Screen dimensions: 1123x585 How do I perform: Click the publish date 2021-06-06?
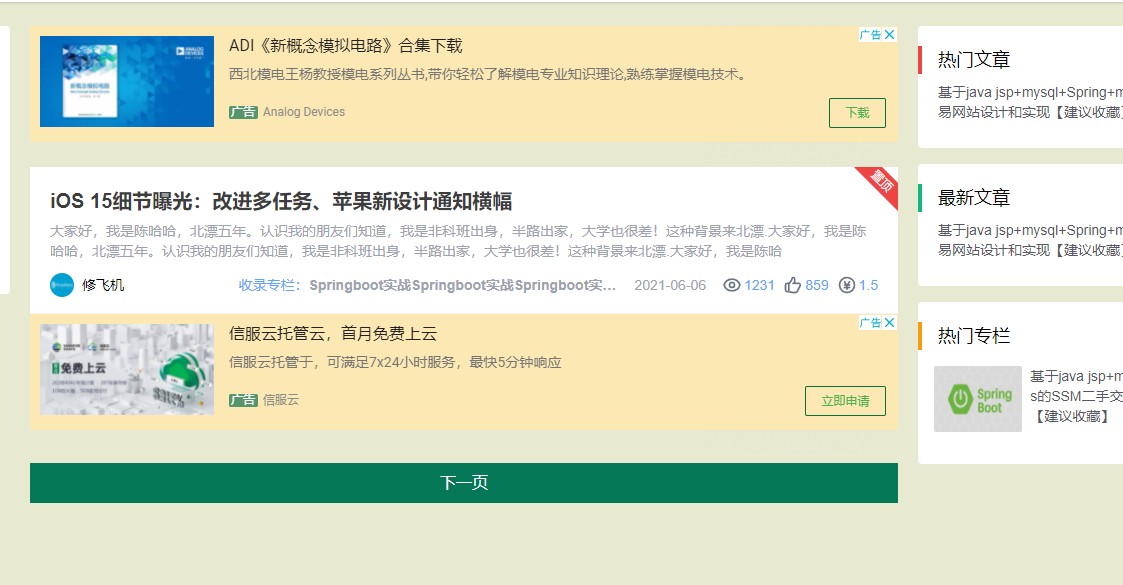(668, 285)
